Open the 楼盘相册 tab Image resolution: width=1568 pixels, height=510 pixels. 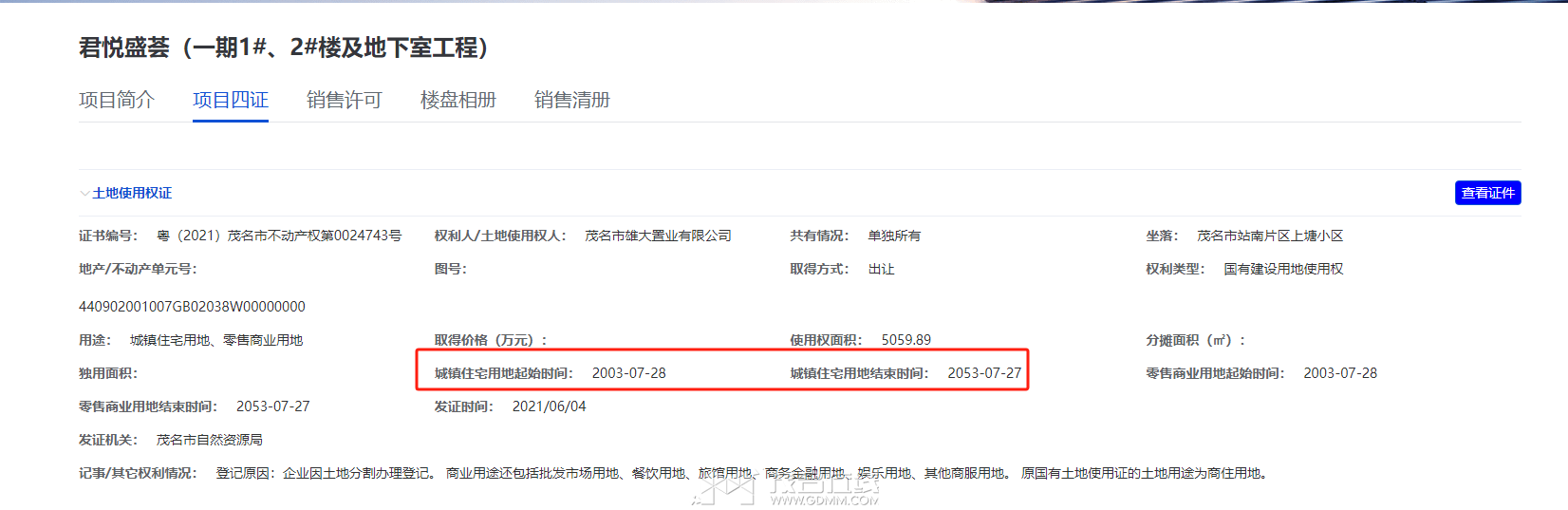click(x=458, y=100)
